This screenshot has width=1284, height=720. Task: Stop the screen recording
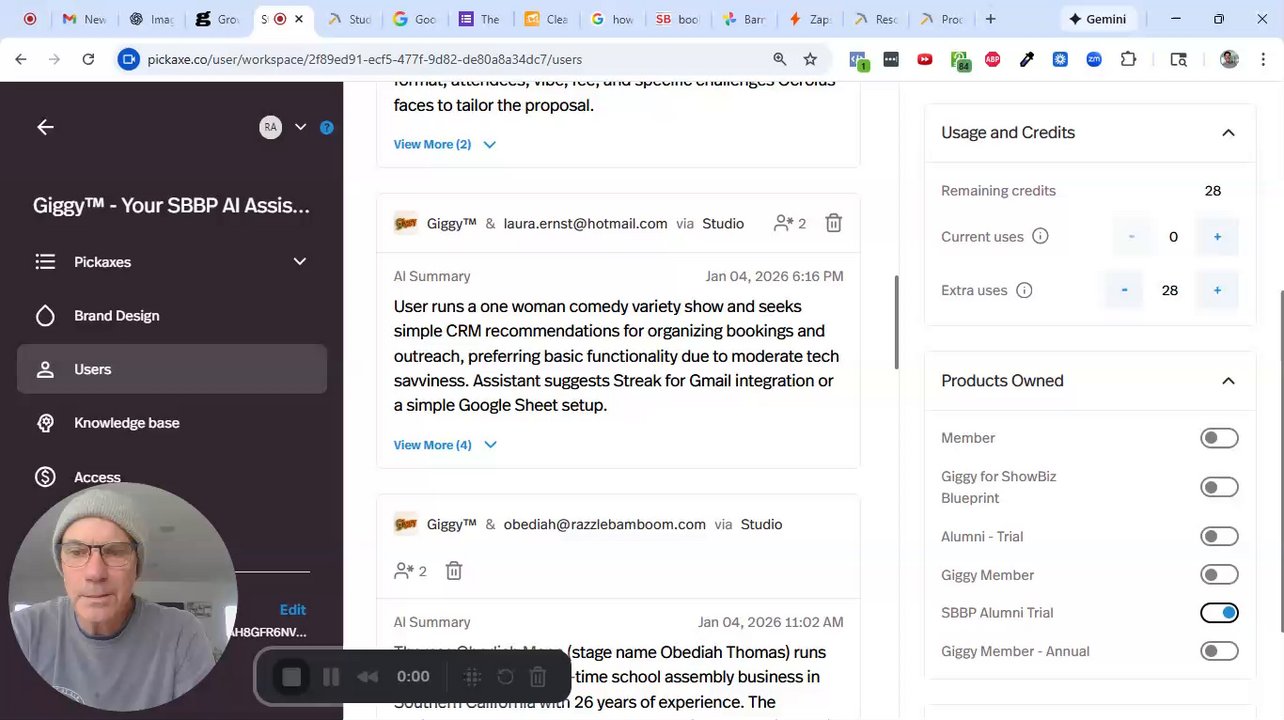pyautogui.click(x=291, y=677)
